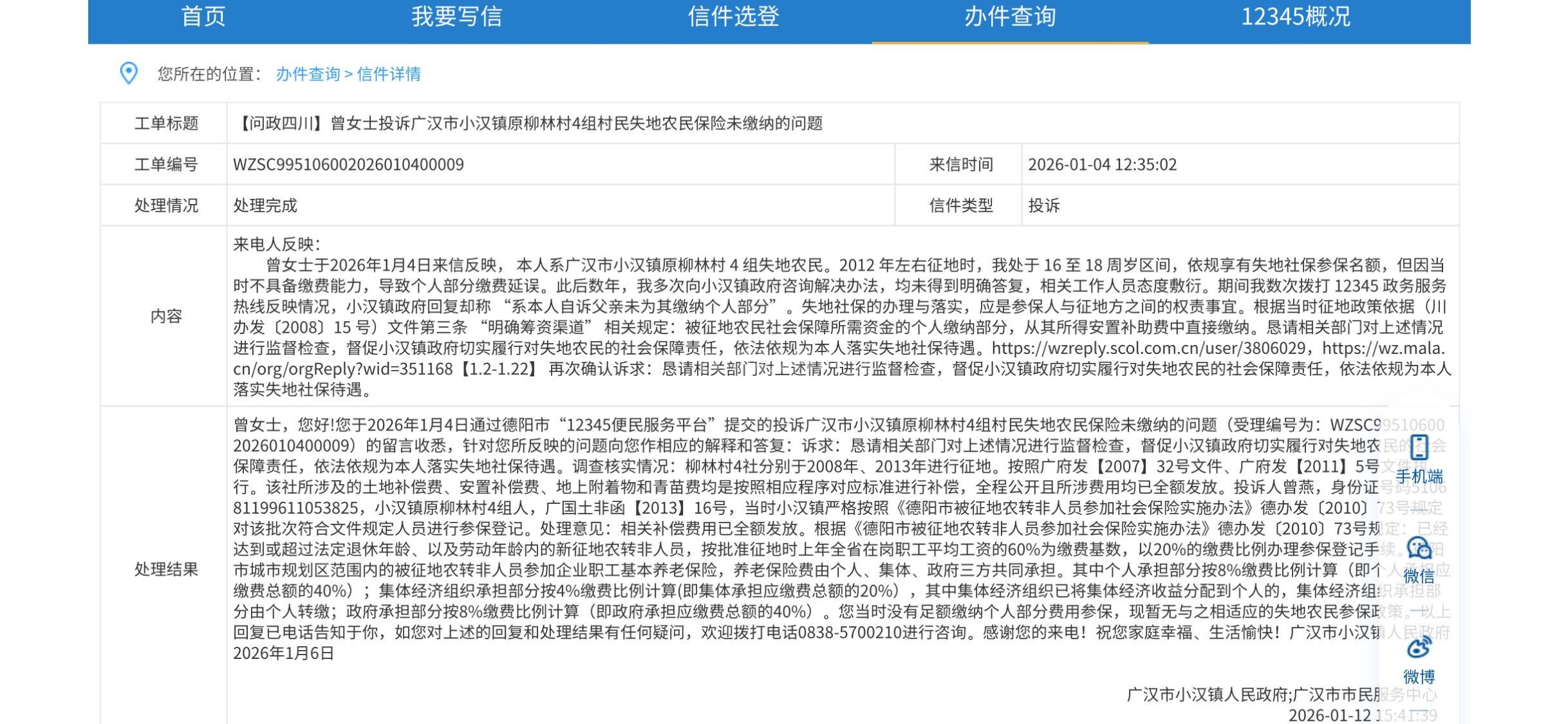The image size is (1568, 724).
Task: Click the 办件查询 breadcrumb link
Action: pos(308,74)
